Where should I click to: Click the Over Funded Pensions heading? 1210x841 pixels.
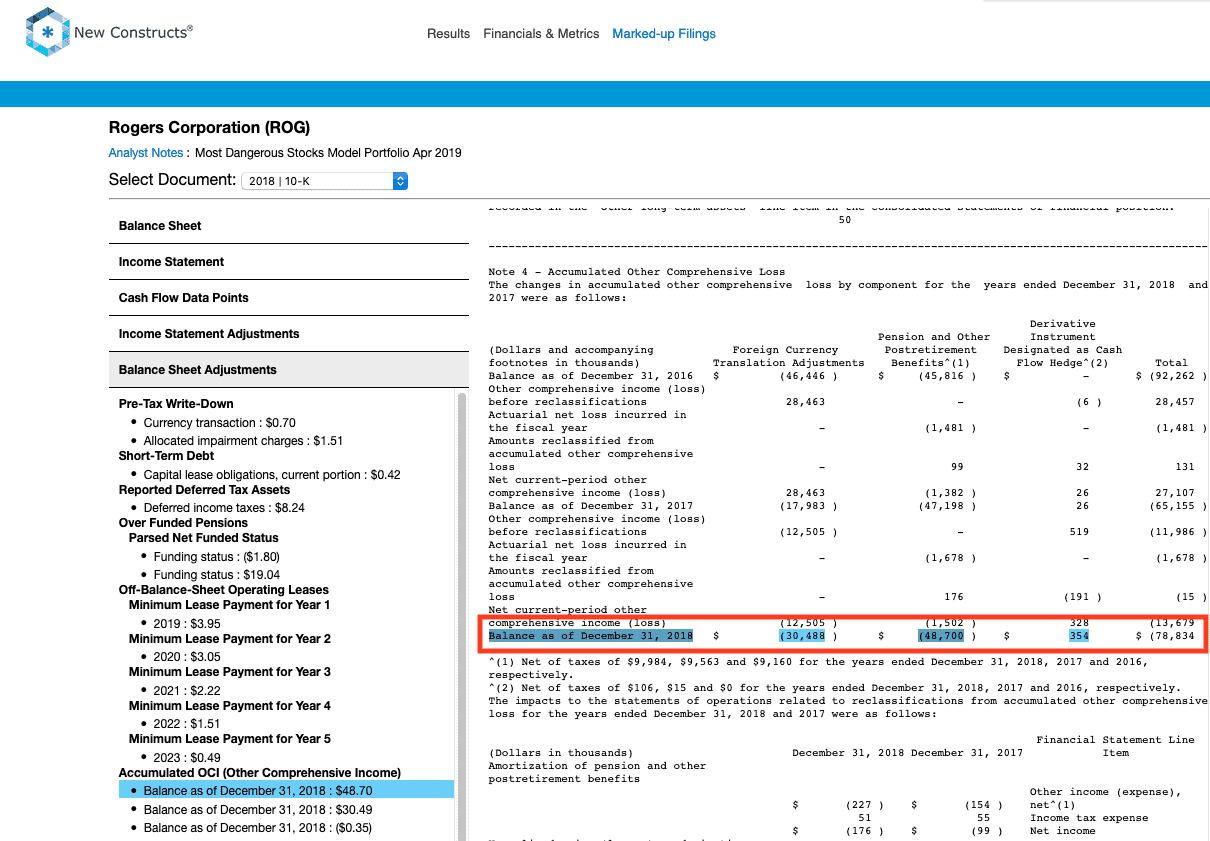[183, 523]
